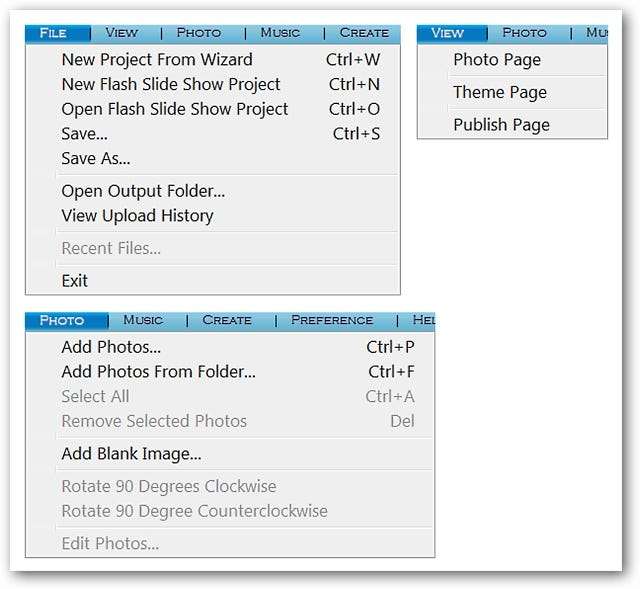Screen dimensions: 640x589
Task: Exit the application via File menu
Action: [x=75, y=281]
